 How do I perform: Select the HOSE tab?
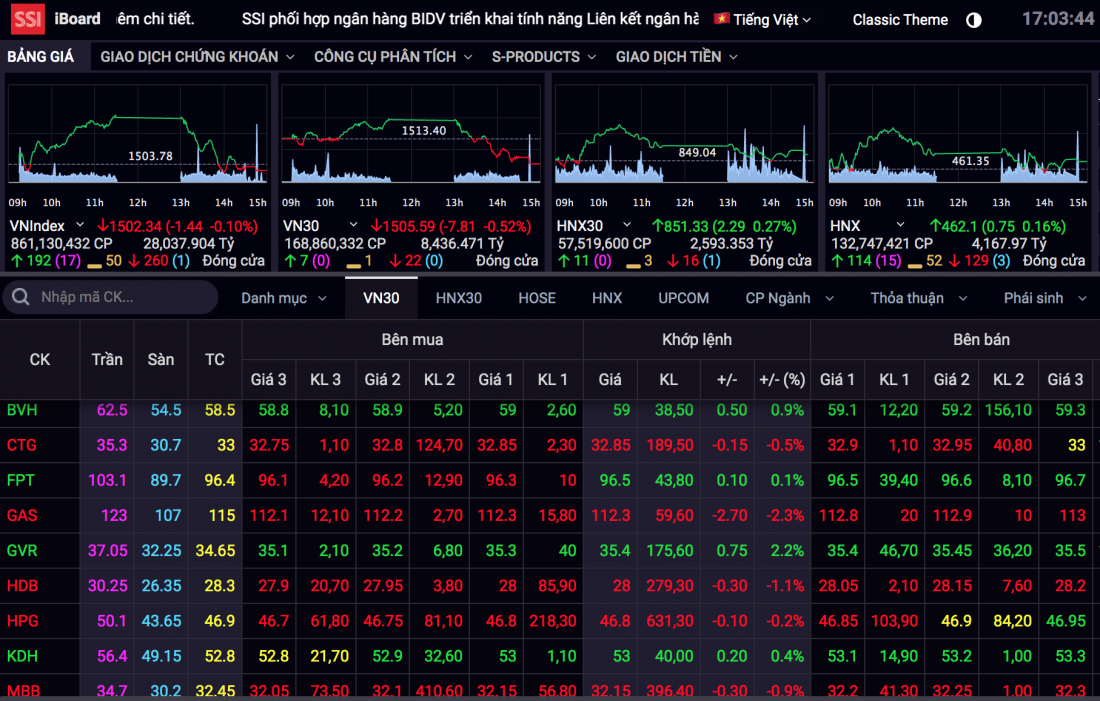[x=537, y=298]
